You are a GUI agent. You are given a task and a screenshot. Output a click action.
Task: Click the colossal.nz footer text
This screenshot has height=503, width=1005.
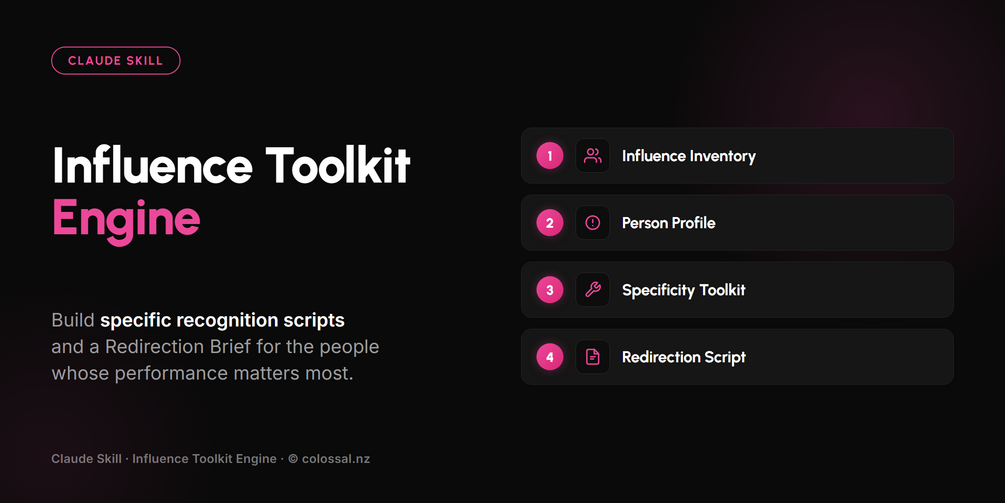click(x=336, y=459)
